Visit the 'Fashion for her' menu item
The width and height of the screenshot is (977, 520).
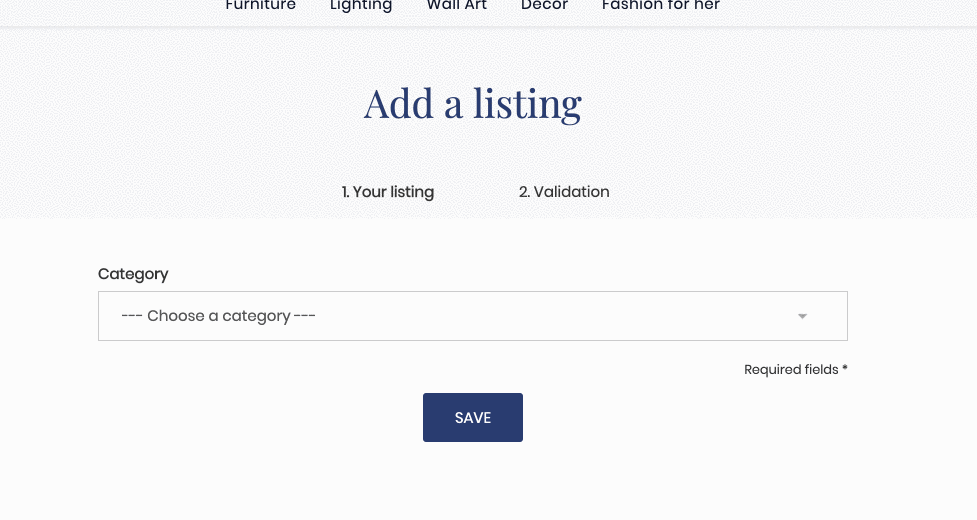660,6
